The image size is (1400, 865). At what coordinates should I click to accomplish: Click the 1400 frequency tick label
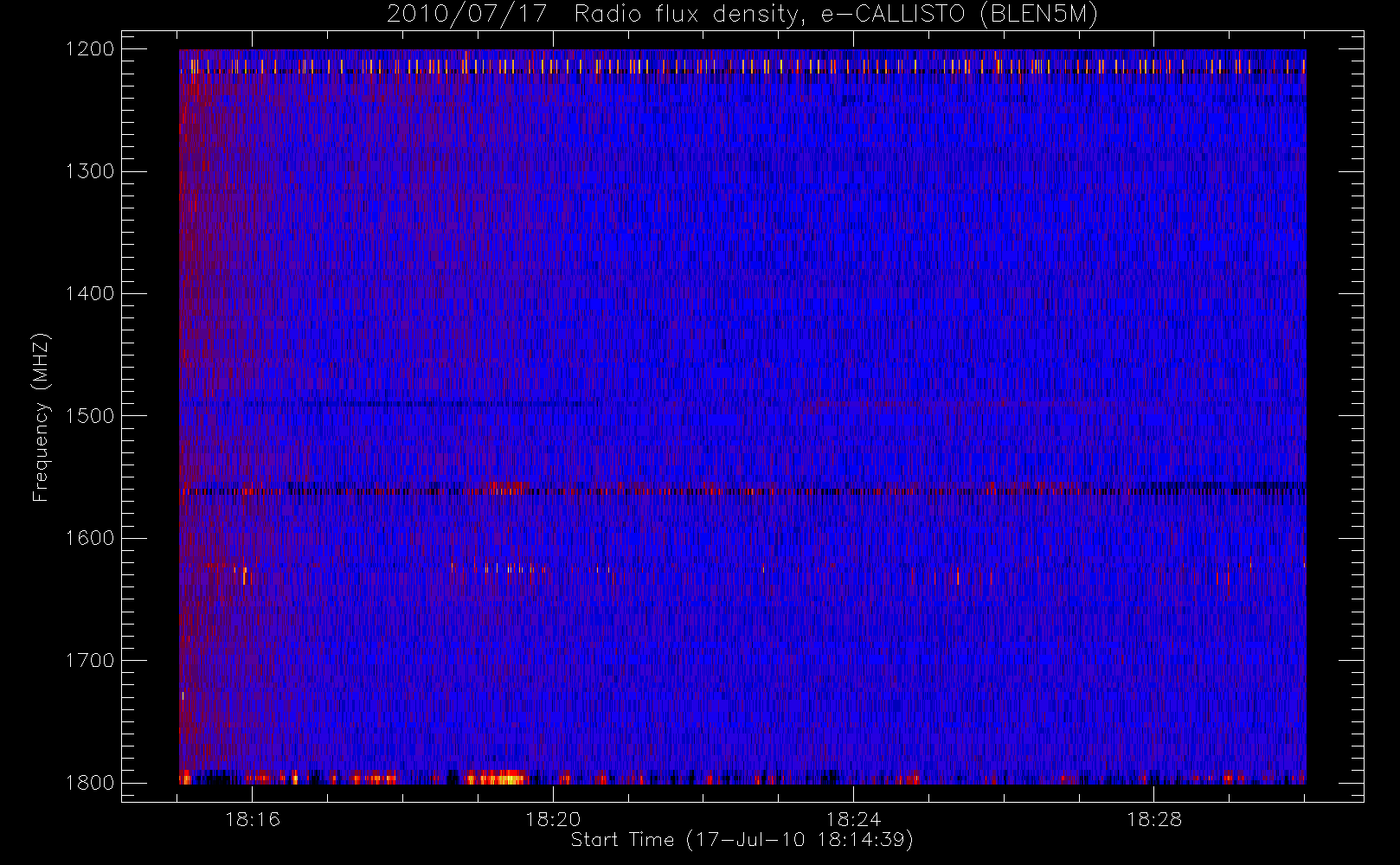(90, 293)
